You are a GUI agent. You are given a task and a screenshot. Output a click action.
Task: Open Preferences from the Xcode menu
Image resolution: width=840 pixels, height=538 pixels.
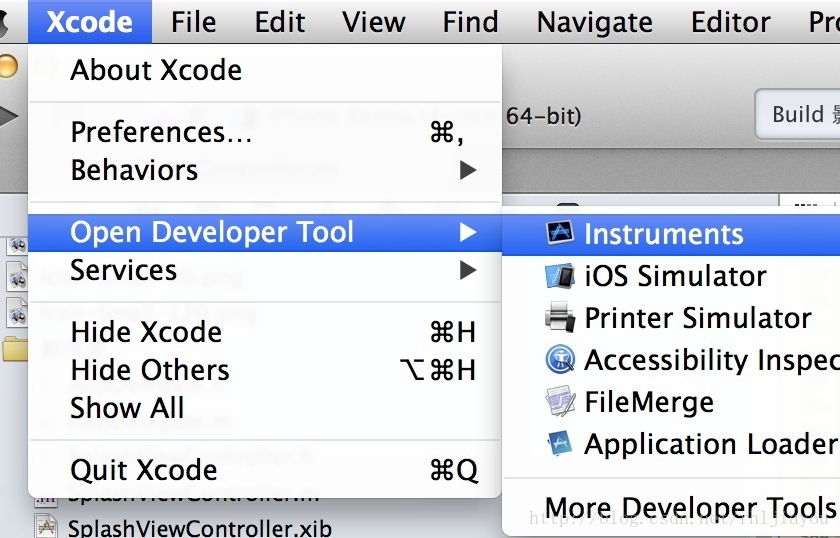(161, 132)
